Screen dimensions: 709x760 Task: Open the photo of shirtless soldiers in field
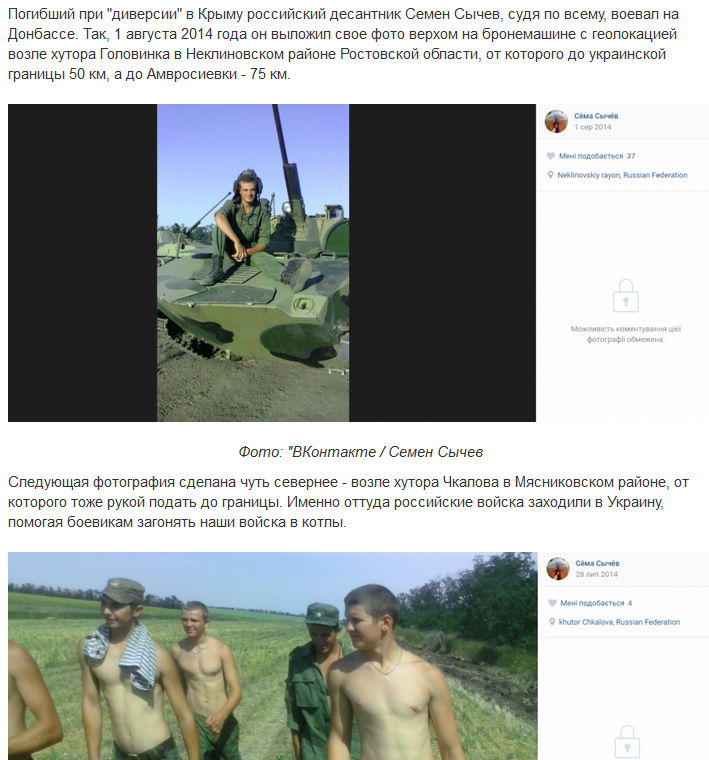(272, 656)
